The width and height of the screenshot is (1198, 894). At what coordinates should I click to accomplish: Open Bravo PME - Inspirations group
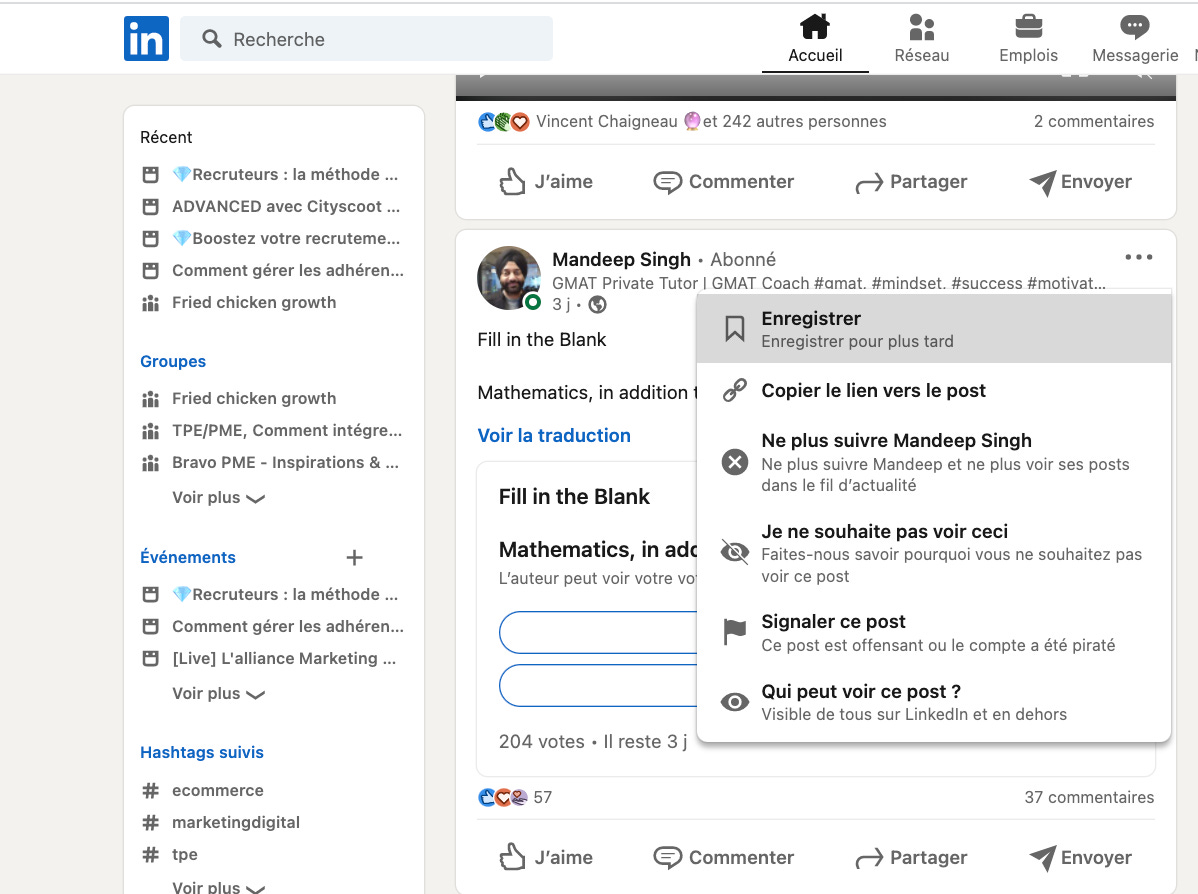click(285, 463)
